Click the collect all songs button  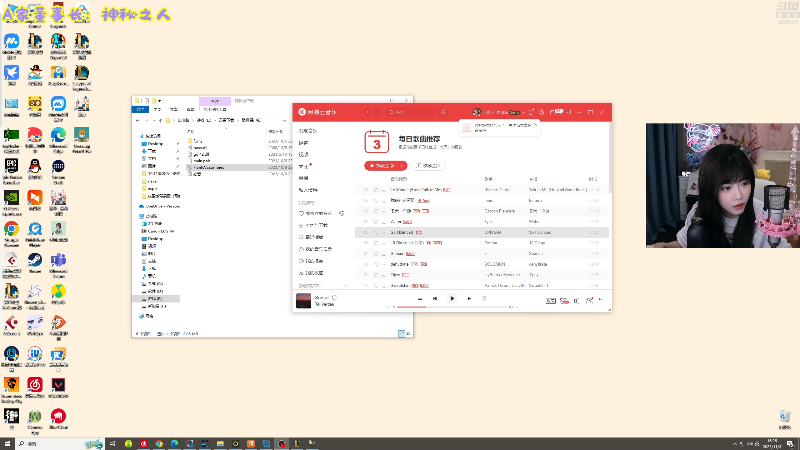coord(428,166)
